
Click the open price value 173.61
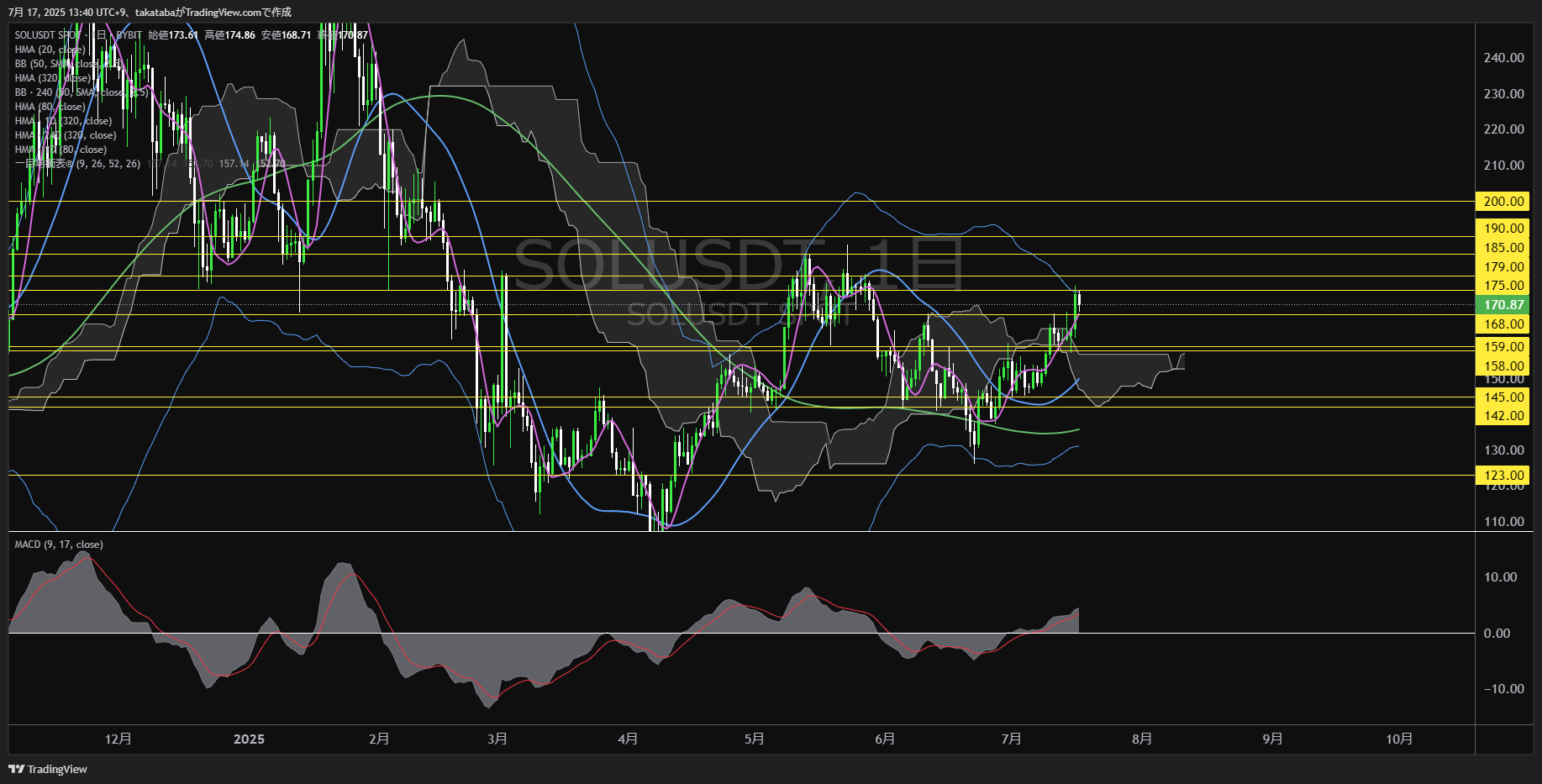point(183,35)
